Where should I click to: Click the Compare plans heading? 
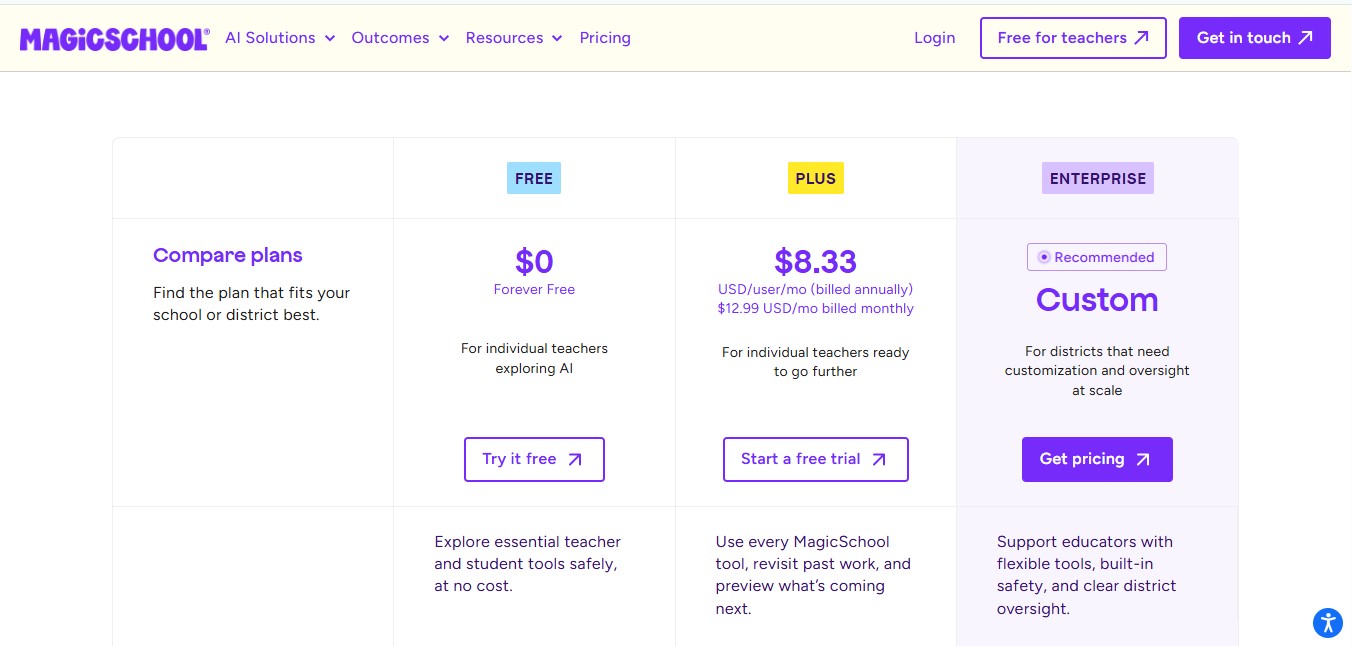click(x=228, y=255)
